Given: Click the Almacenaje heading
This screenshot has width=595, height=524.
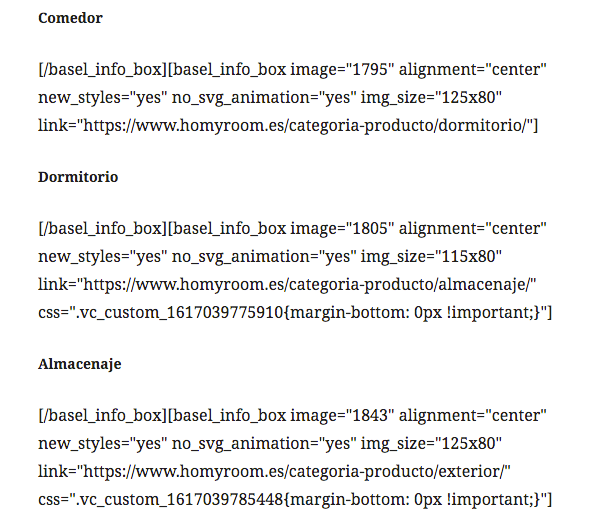Looking at the screenshot, I should (x=80, y=364).
